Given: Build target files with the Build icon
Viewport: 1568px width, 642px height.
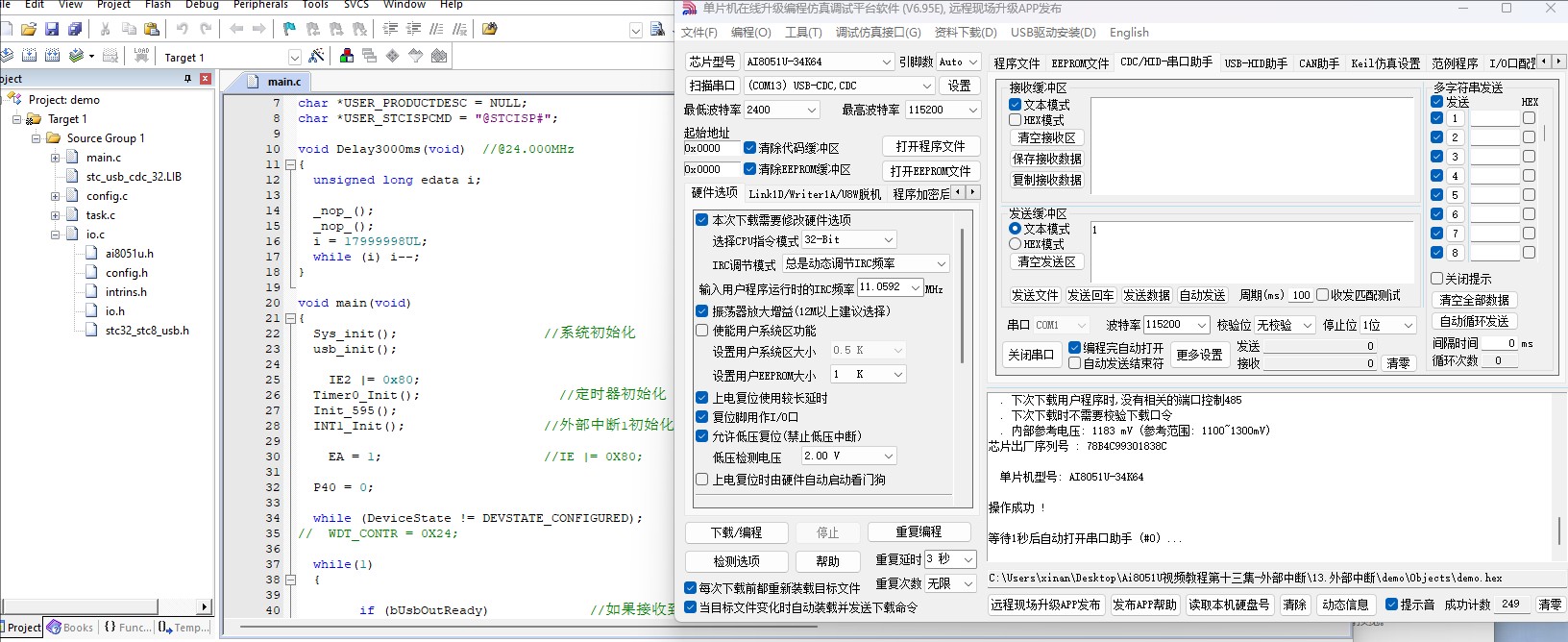Looking at the screenshot, I should [30, 56].
